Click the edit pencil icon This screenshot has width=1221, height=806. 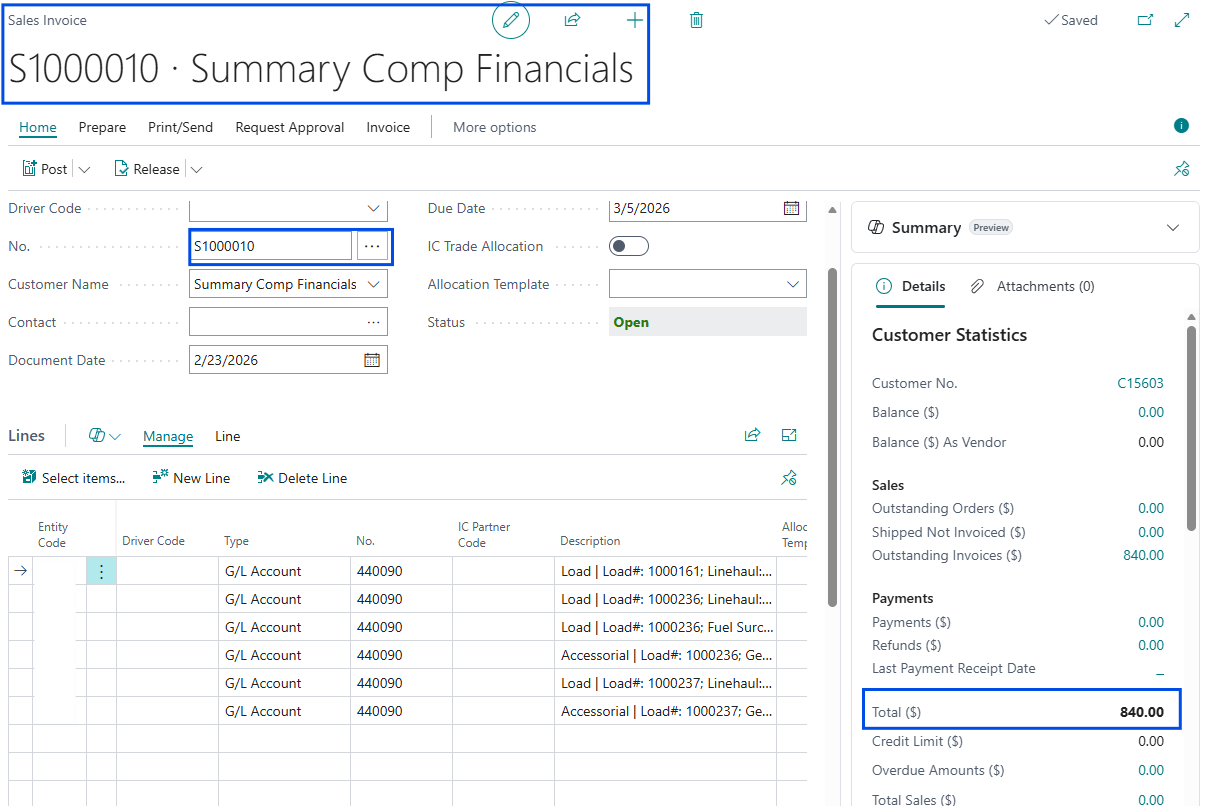(511, 20)
